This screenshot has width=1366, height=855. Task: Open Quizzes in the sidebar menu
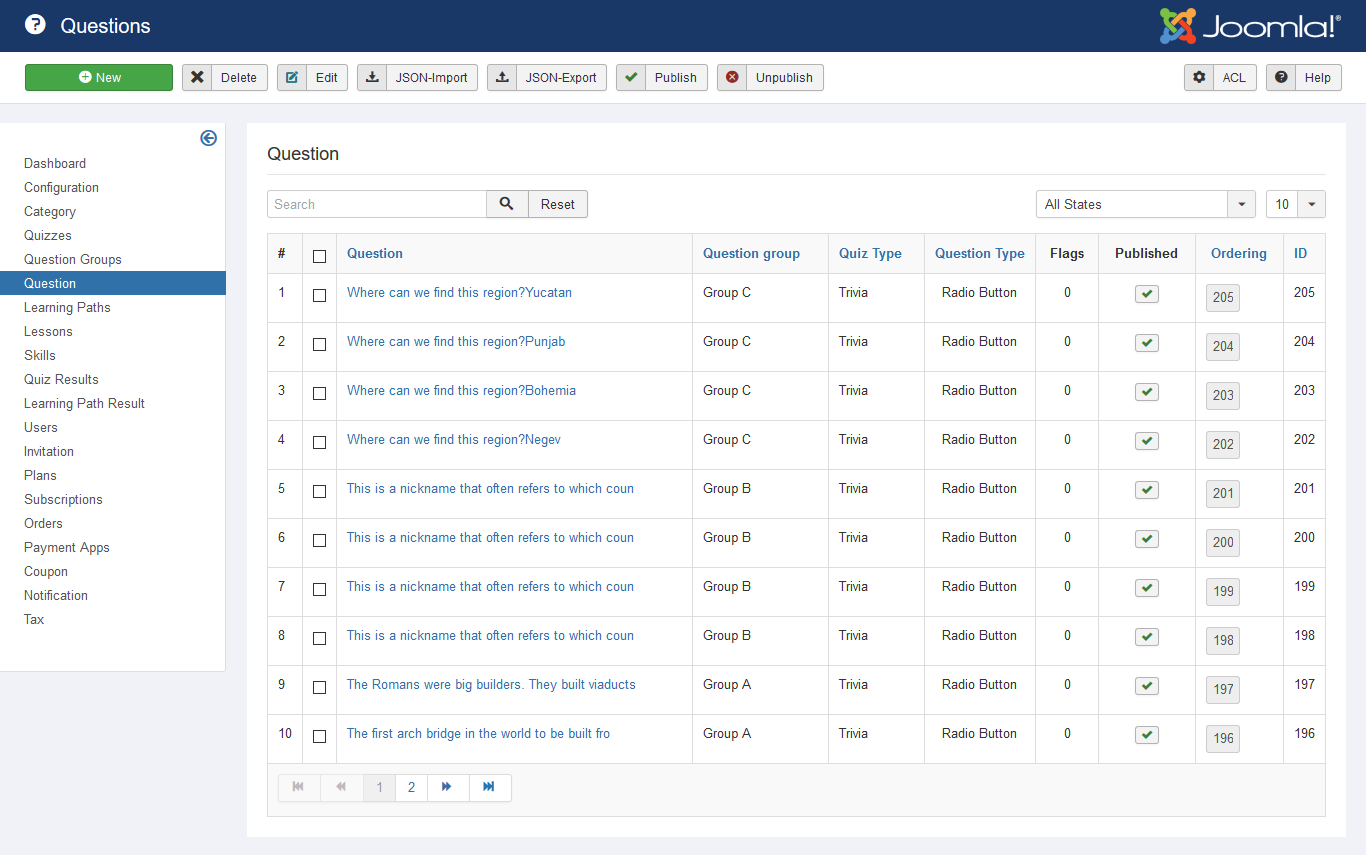point(48,236)
